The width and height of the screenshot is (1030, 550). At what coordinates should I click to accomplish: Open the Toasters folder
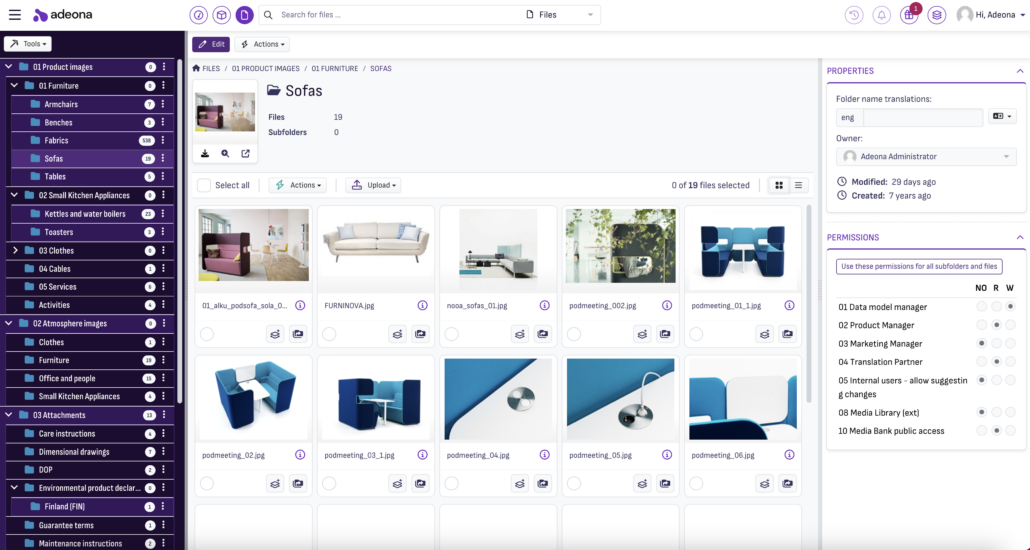58,232
